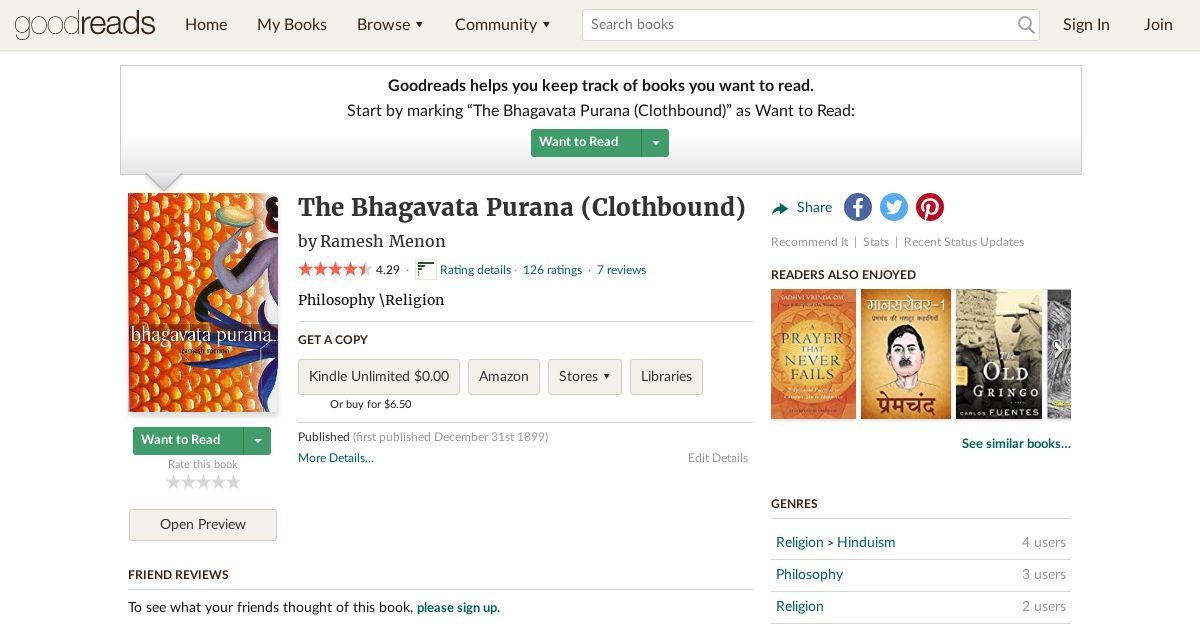This screenshot has height=630, width=1200.
Task: Expand shelf dropdown in top banner
Action: point(656,142)
